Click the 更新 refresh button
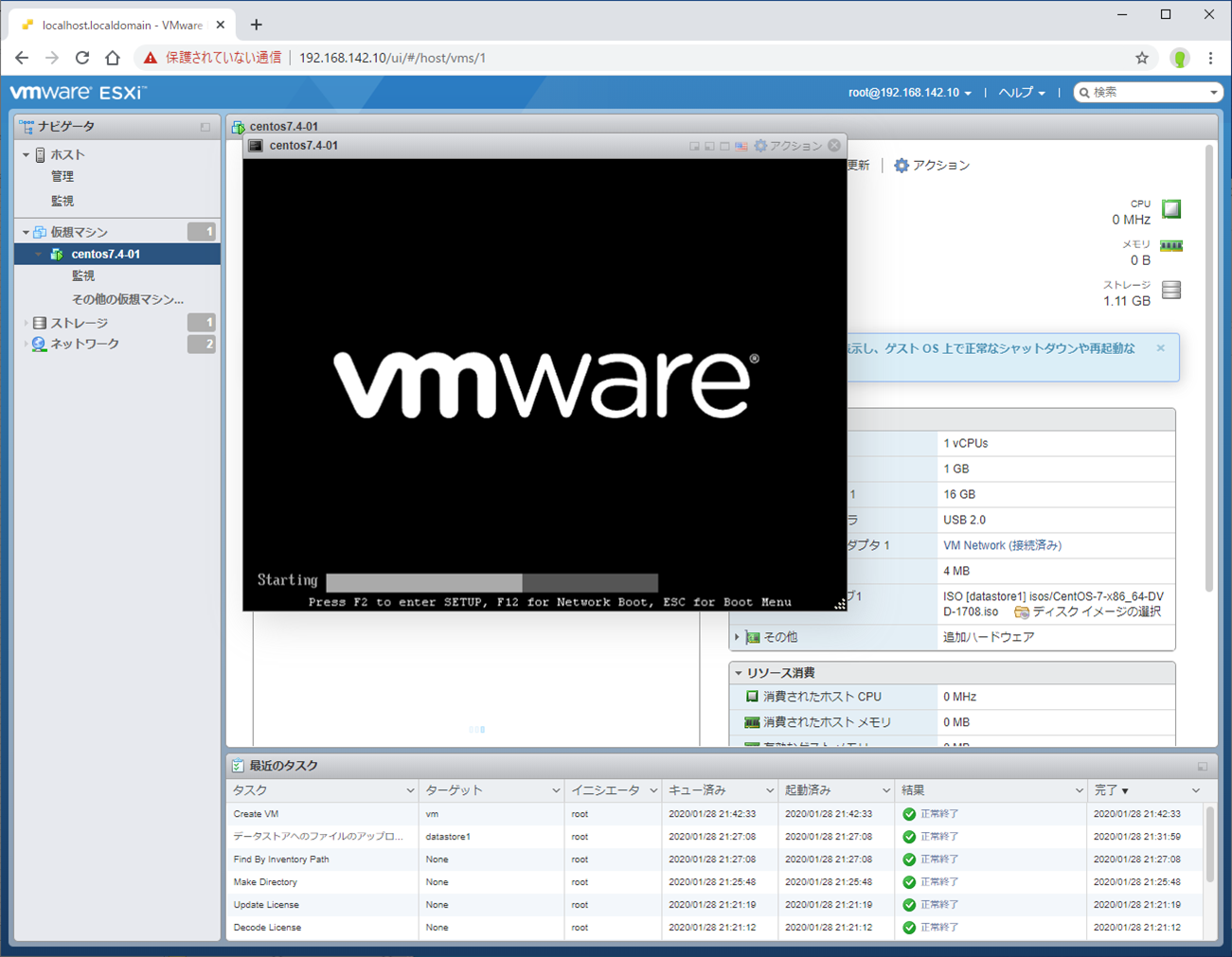Viewport: 1232px width, 957px height. (858, 166)
